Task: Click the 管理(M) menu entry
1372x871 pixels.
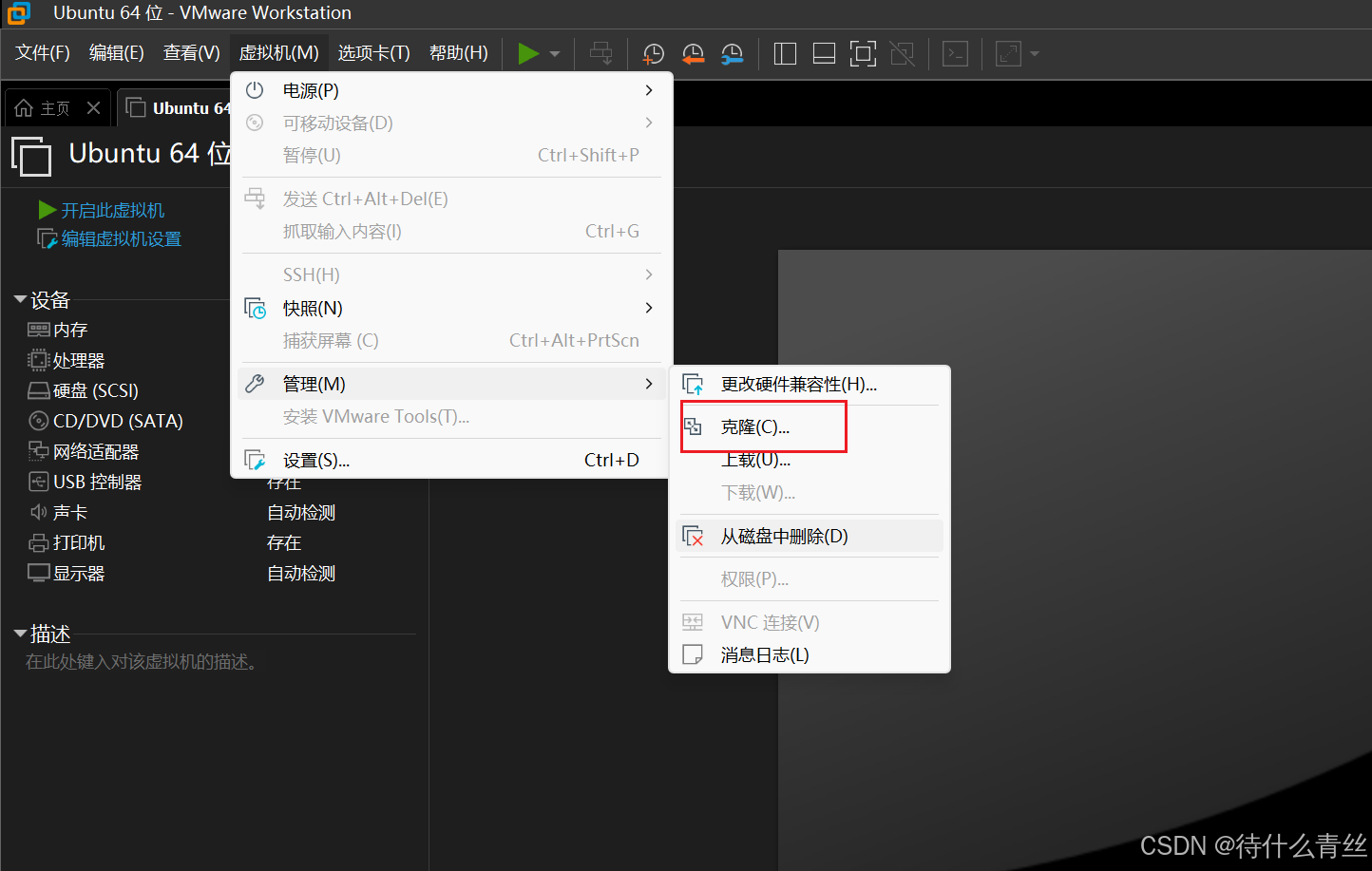Action: coord(451,384)
